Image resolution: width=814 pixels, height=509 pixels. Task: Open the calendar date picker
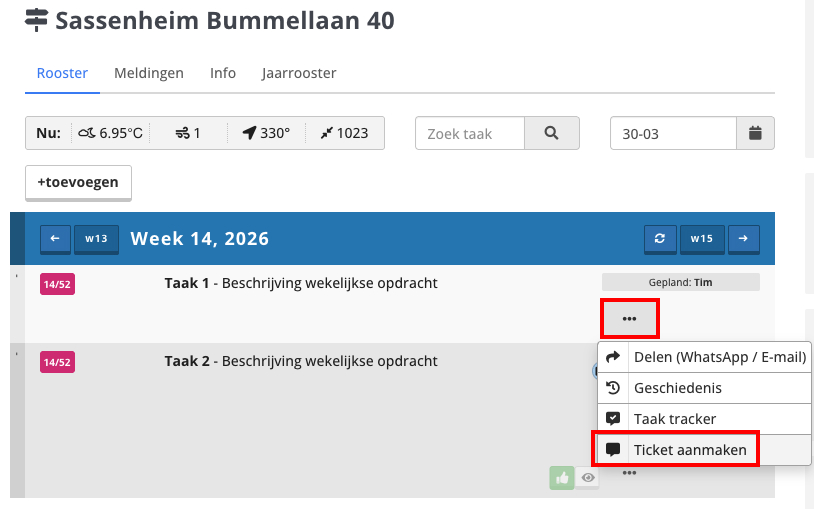point(755,133)
